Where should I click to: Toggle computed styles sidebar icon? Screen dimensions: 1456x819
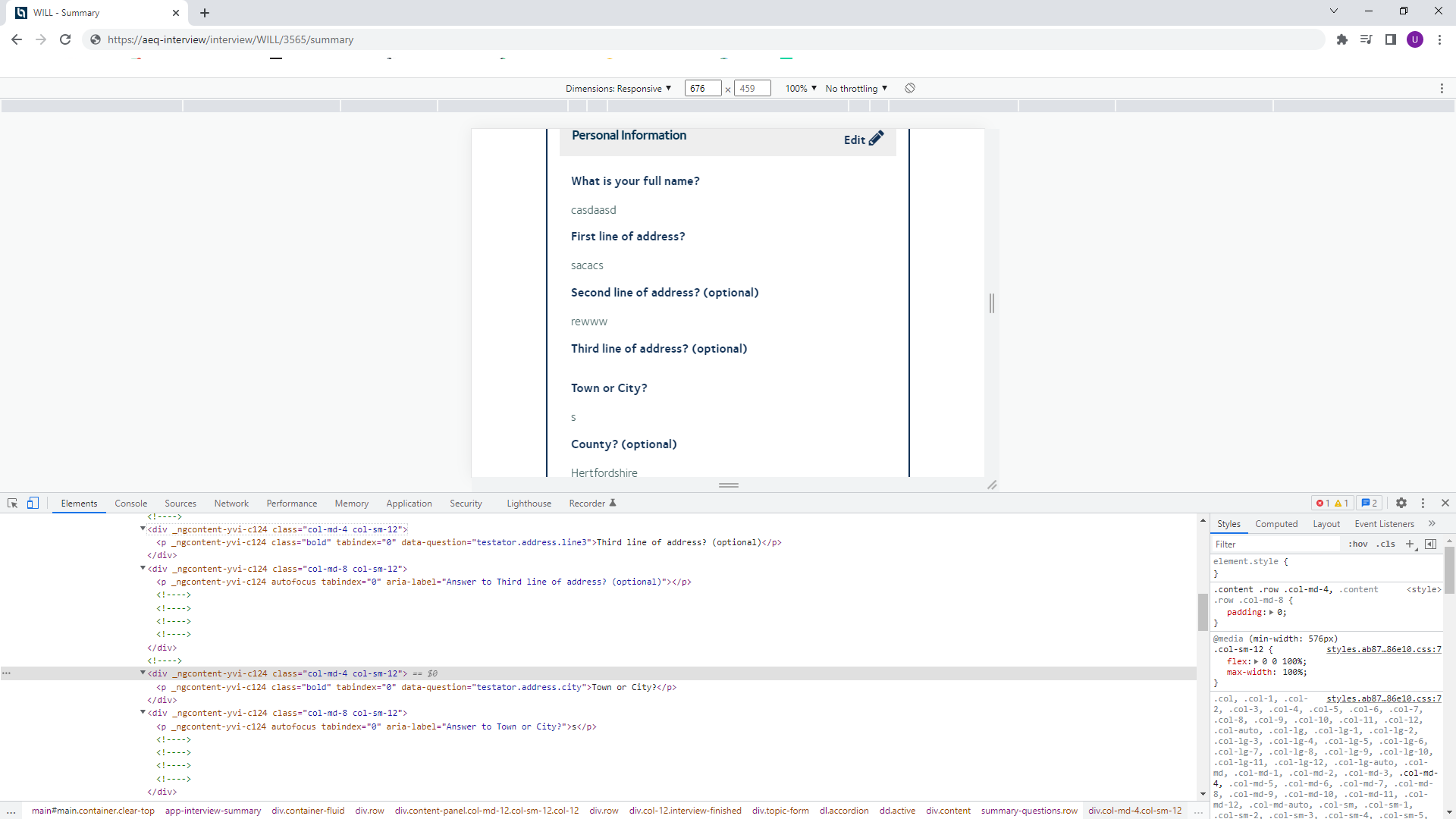point(1431,544)
